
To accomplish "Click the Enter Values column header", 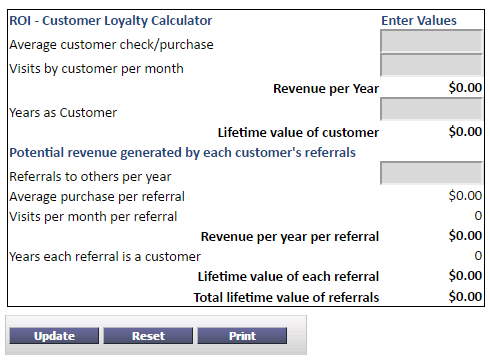I will (x=419, y=21).
